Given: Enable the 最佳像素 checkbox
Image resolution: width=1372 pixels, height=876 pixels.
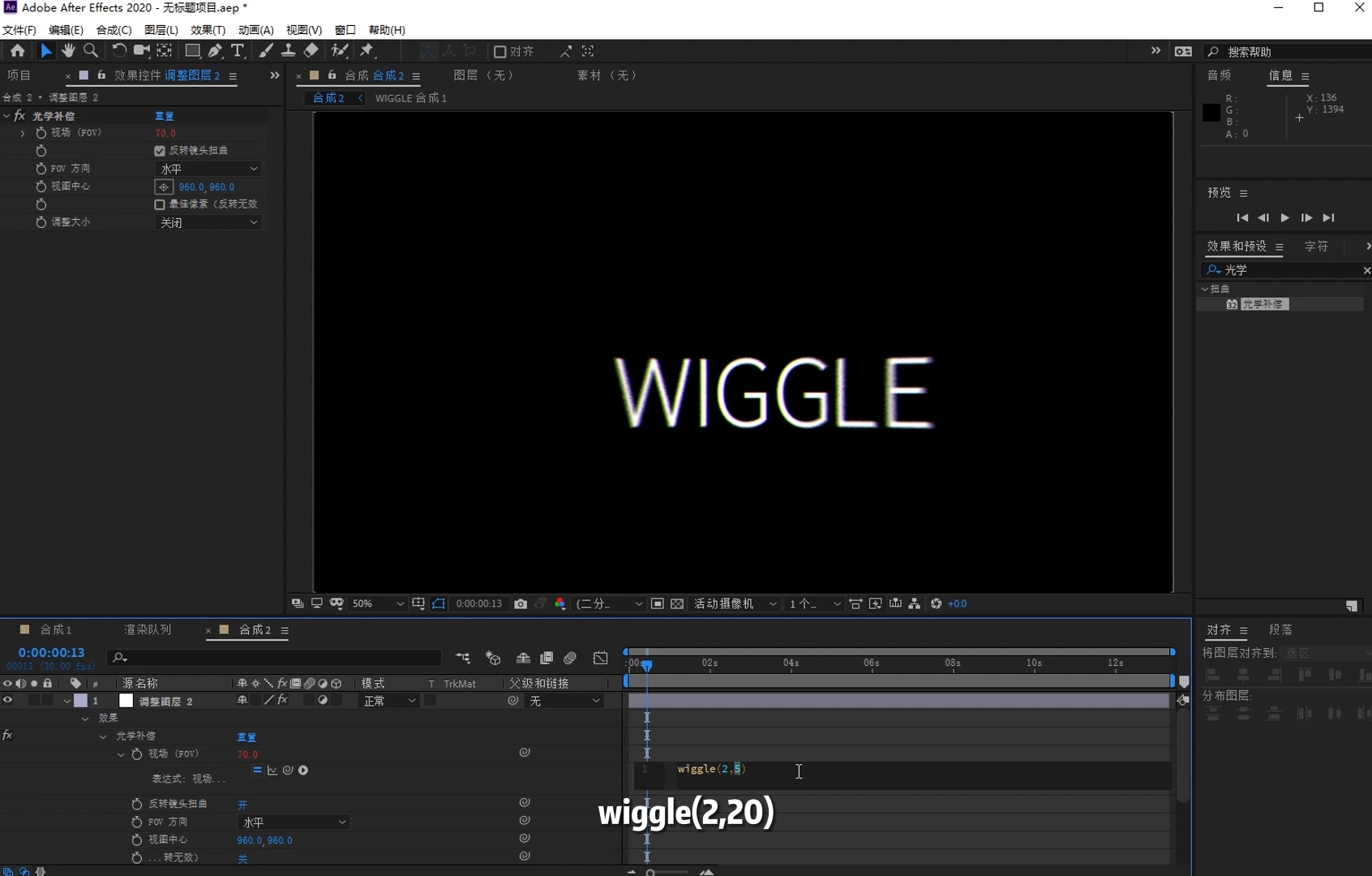Looking at the screenshot, I should click(x=160, y=204).
